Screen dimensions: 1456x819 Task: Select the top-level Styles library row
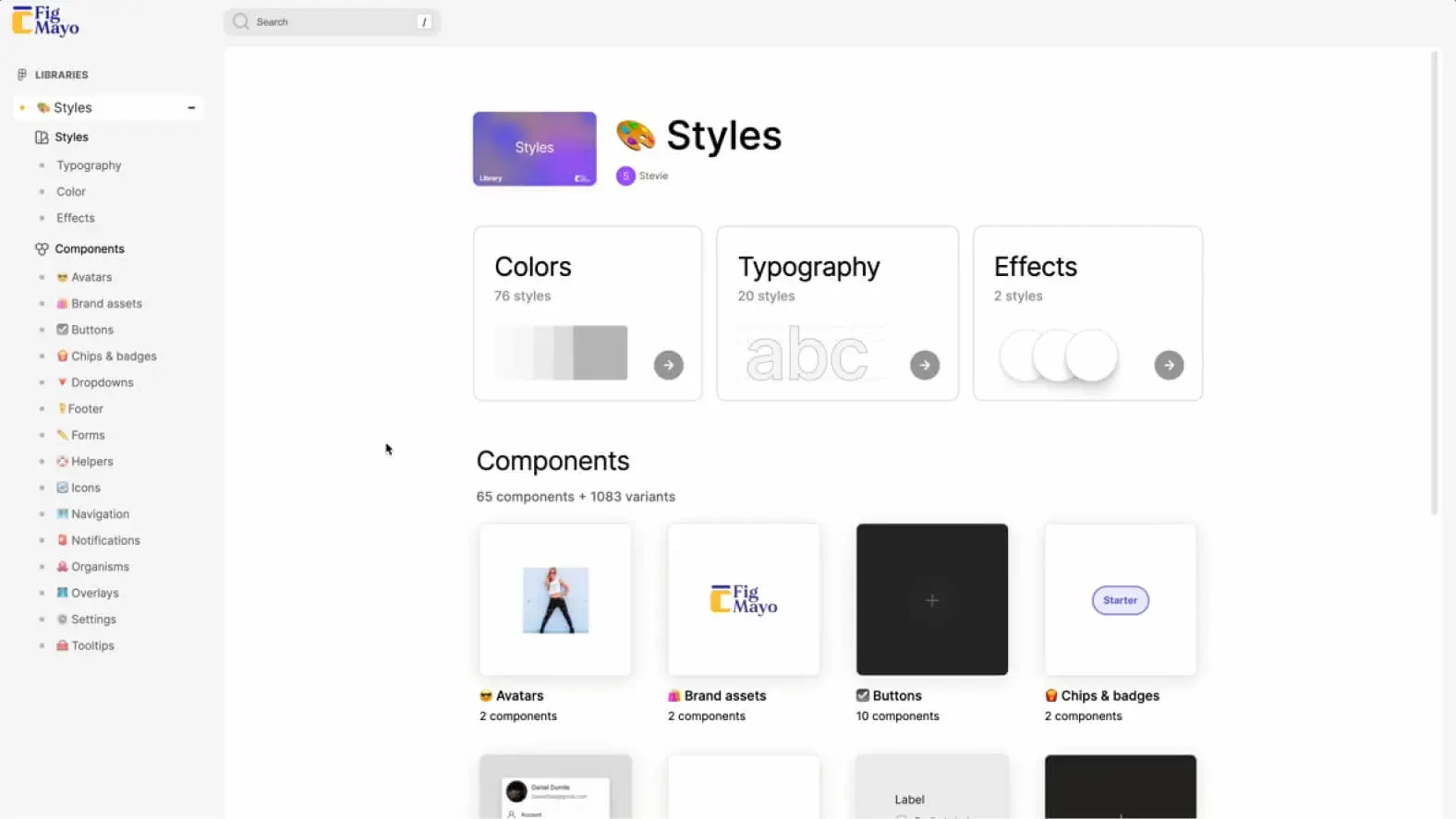[x=109, y=108]
